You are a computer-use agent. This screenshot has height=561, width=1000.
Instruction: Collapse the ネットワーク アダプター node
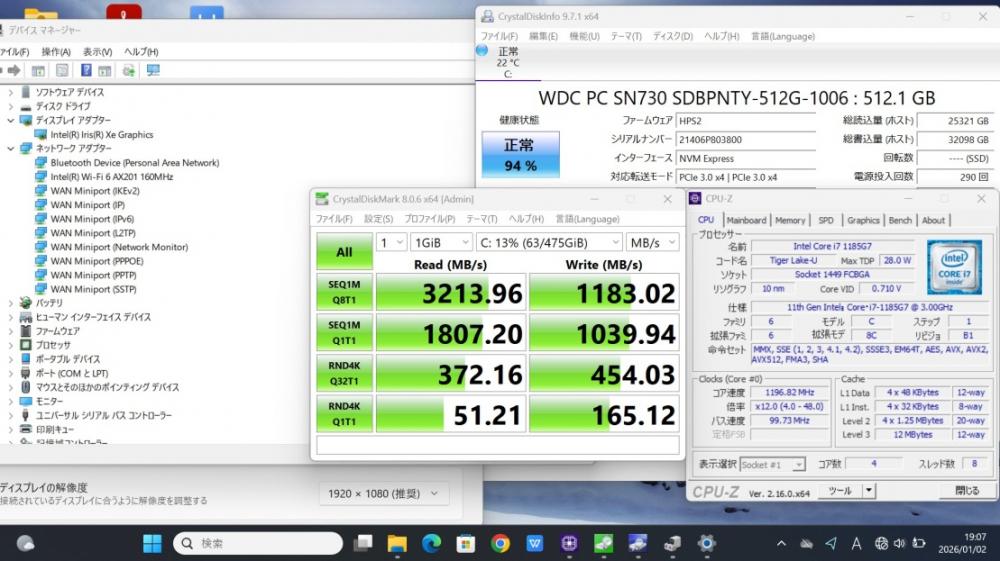click(x=10, y=148)
